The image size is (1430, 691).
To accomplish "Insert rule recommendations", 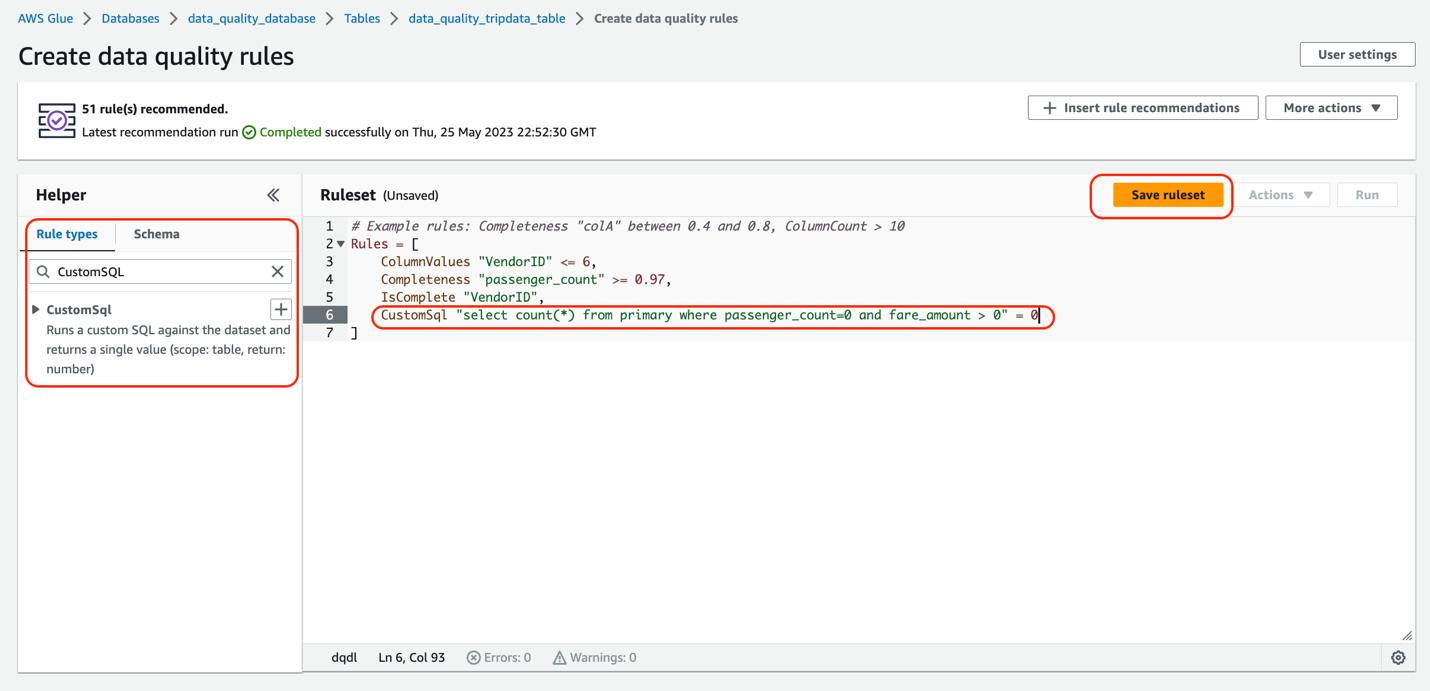I will pos(1142,108).
